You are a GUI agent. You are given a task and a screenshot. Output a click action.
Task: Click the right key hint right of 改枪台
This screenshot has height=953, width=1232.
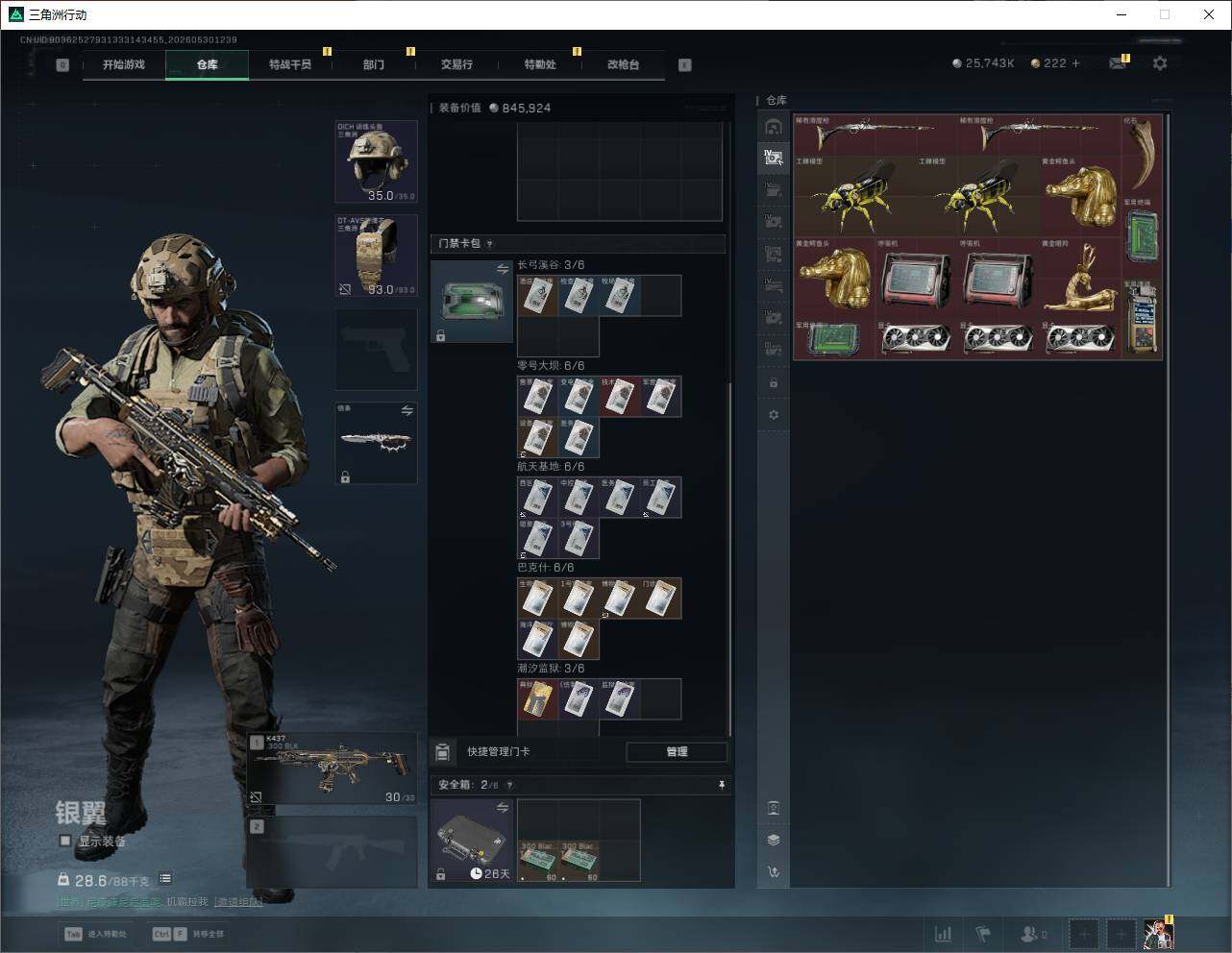tap(685, 65)
